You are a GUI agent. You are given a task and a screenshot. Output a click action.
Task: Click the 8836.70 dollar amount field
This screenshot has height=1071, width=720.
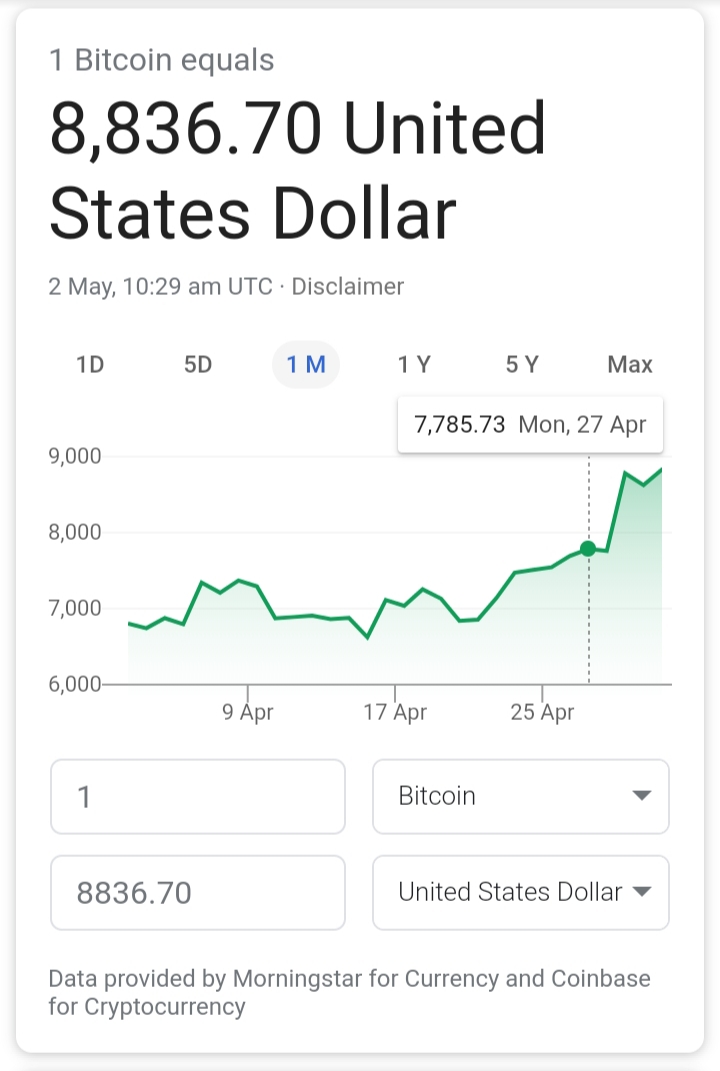coord(197,892)
